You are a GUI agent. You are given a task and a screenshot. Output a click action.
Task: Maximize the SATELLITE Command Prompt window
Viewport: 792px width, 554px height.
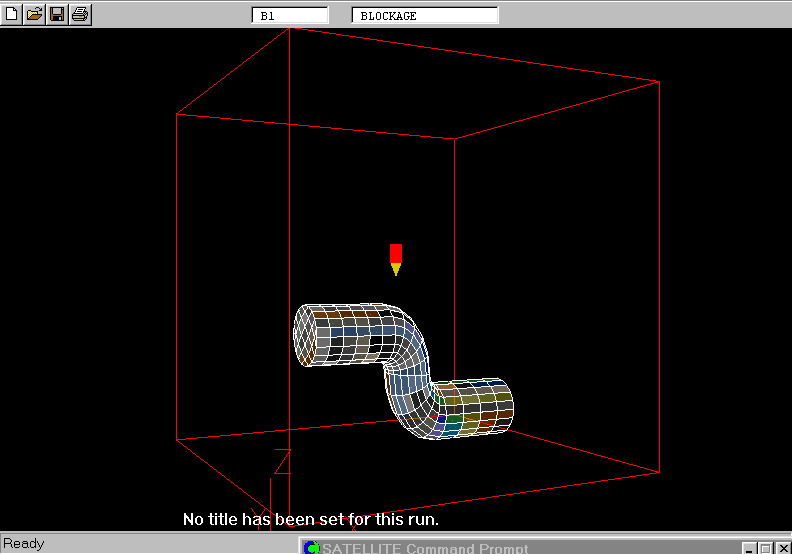click(765, 548)
